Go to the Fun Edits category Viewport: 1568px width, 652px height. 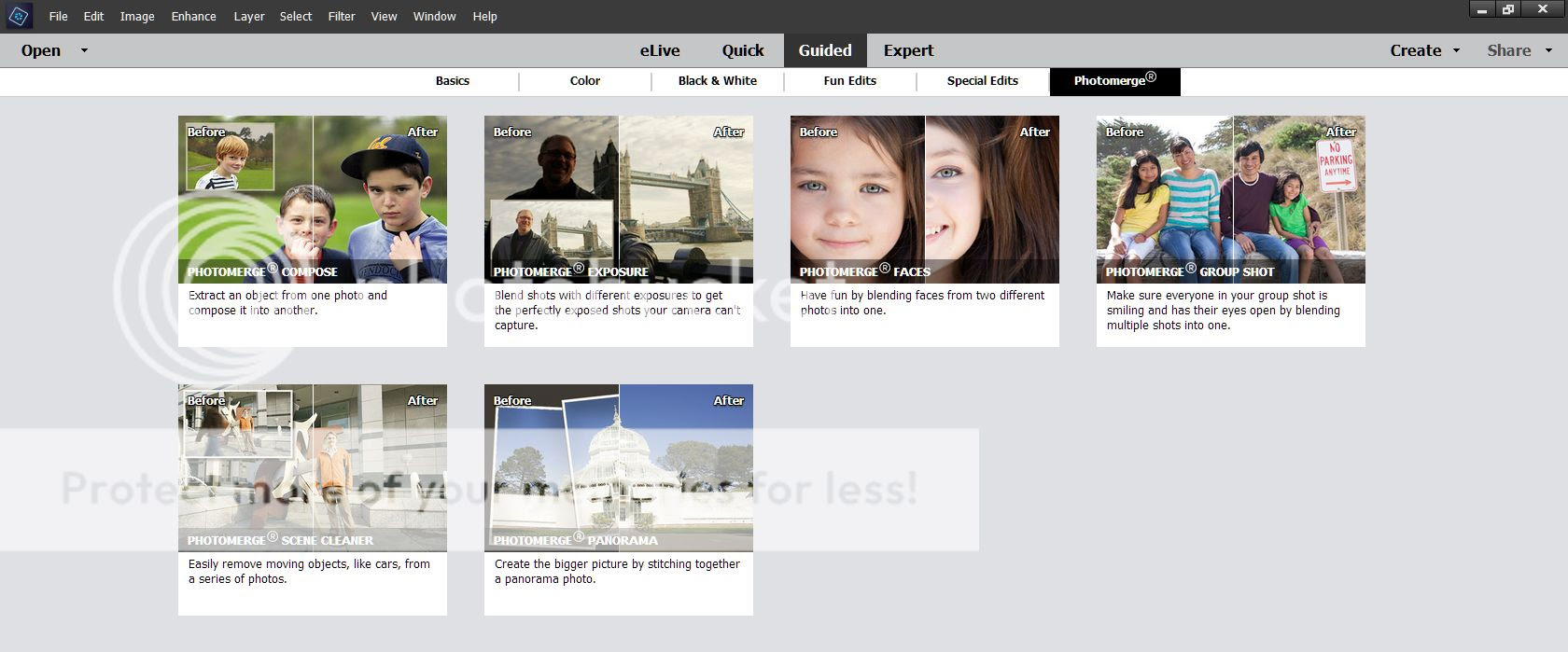pos(850,81)
